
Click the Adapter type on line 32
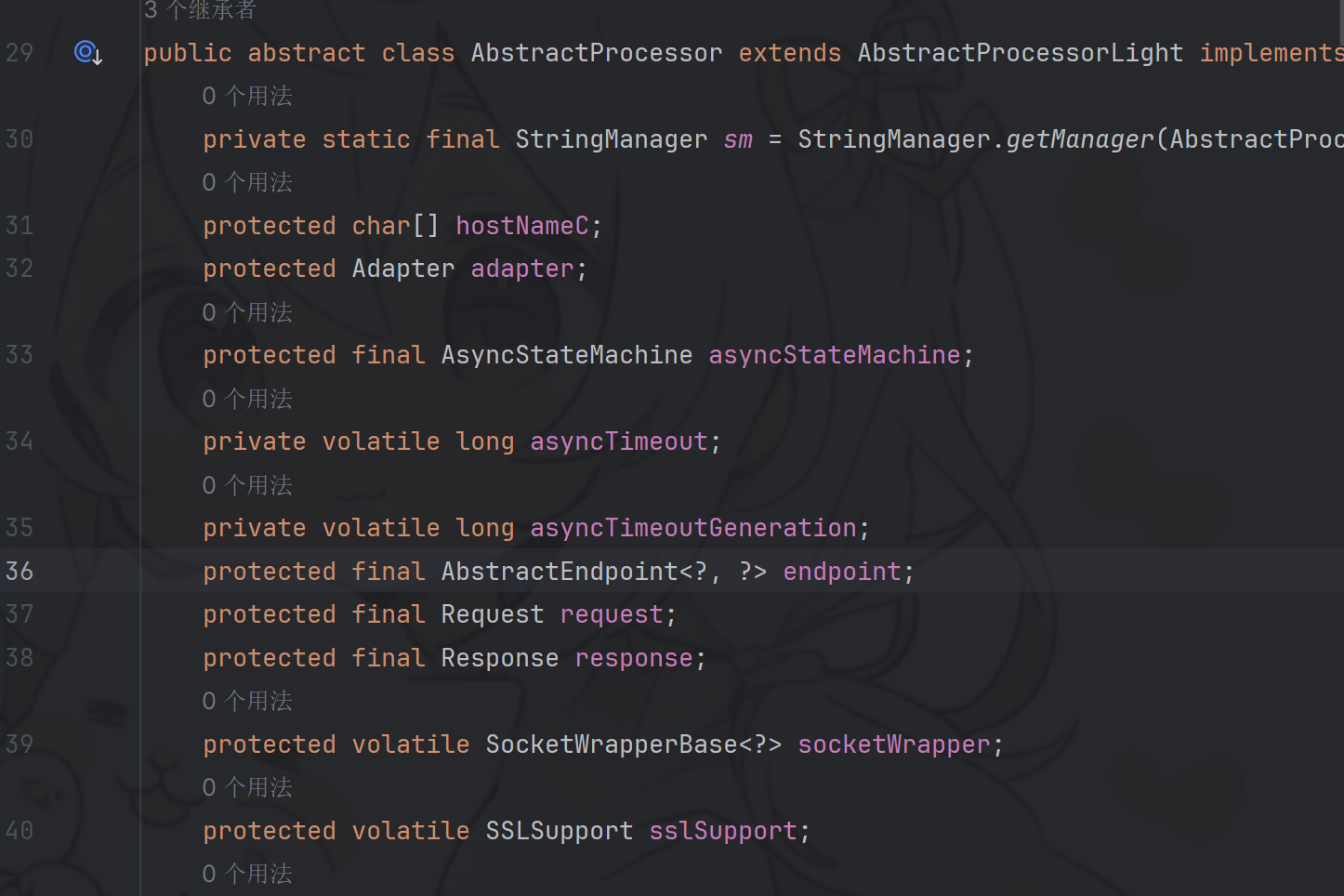point(402,269)
